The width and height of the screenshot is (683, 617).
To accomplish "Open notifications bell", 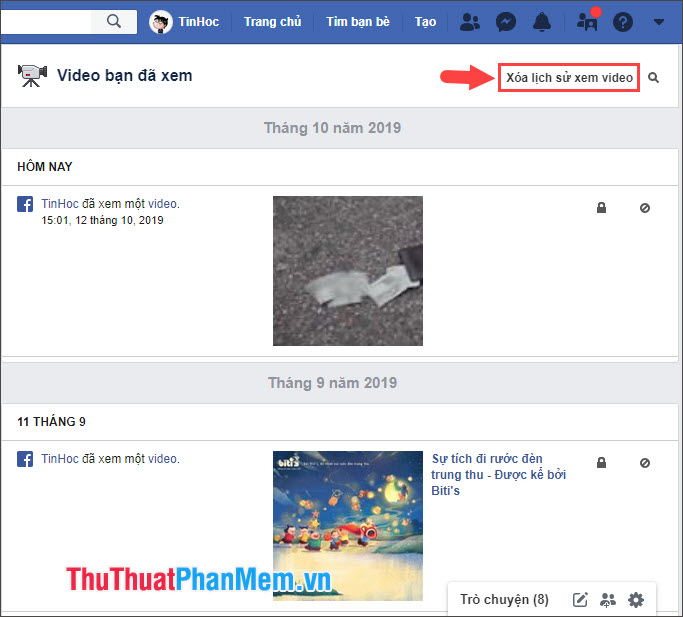I will point(542,22).
